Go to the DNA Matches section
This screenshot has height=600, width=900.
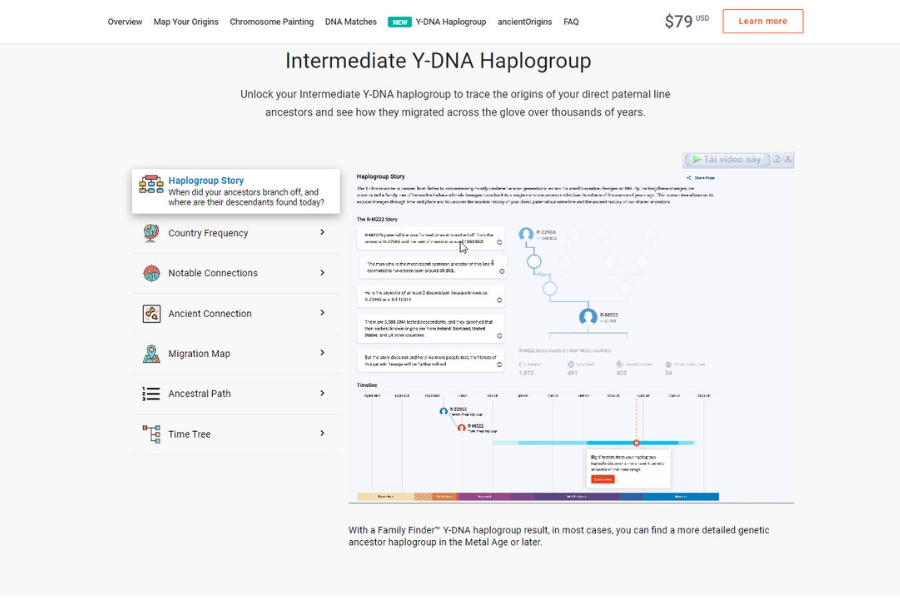(351, 22)
